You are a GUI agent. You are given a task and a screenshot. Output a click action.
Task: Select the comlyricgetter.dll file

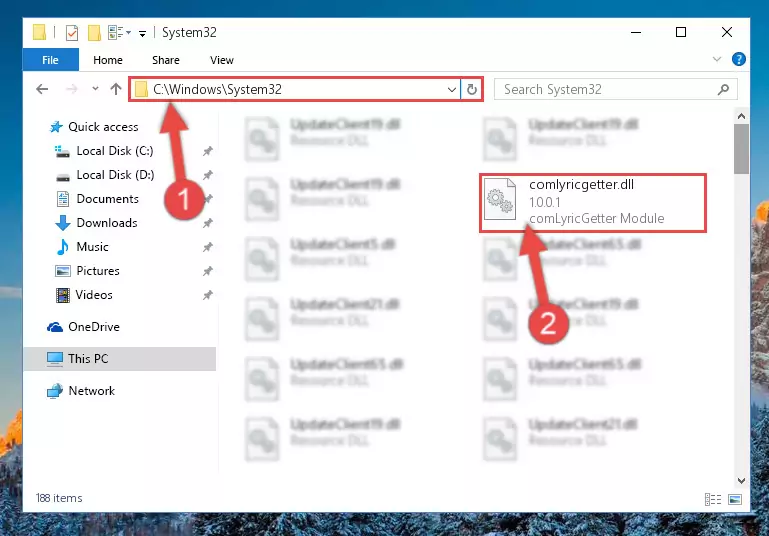click(593, 202)
